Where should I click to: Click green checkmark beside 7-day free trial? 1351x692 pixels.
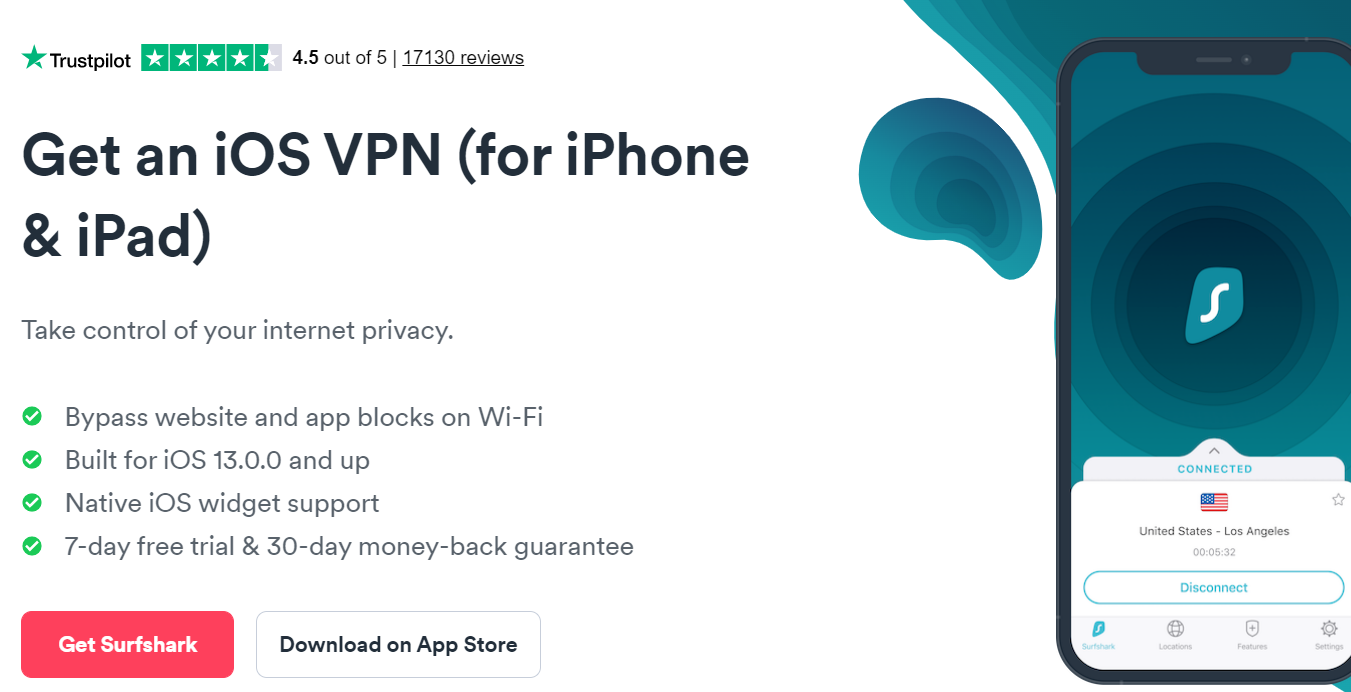(x=32, y=546)
